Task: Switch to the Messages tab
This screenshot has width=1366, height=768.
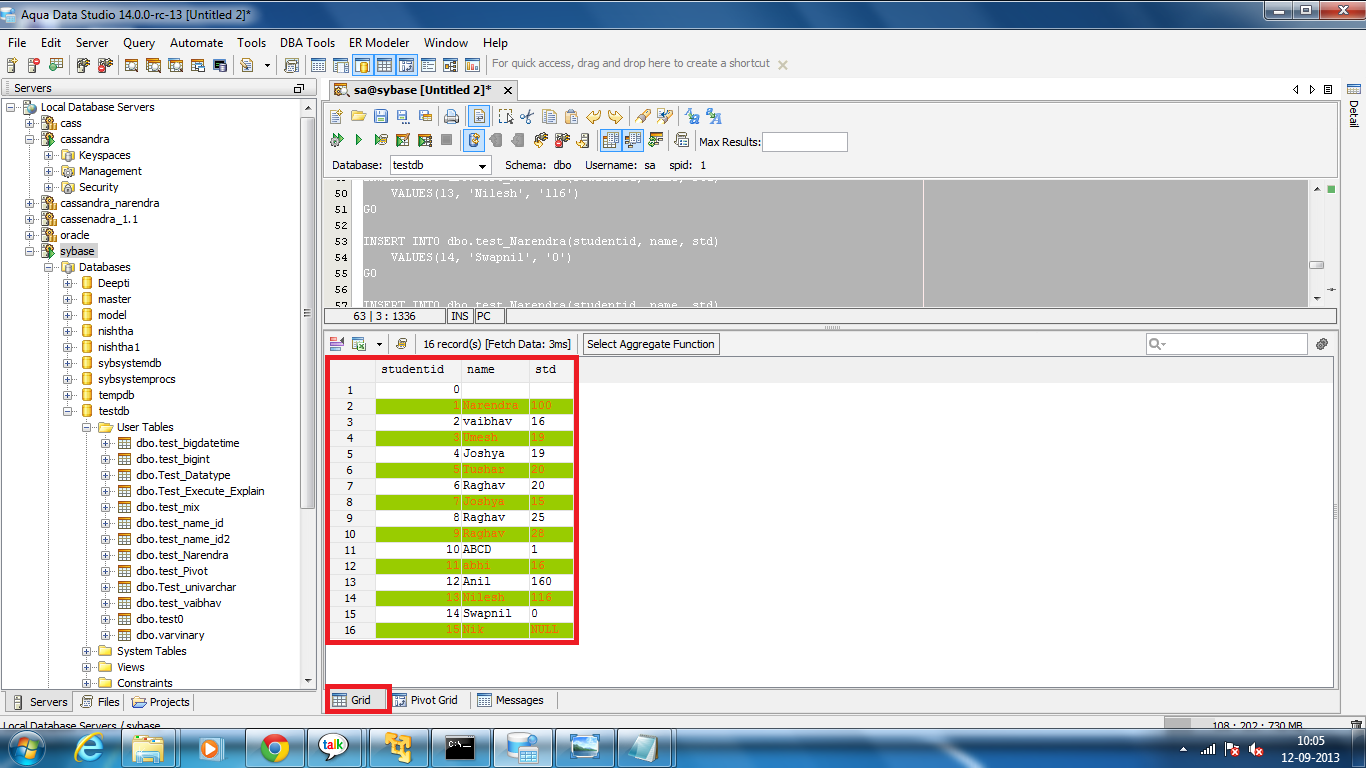Action: click(x=510, y=700)
